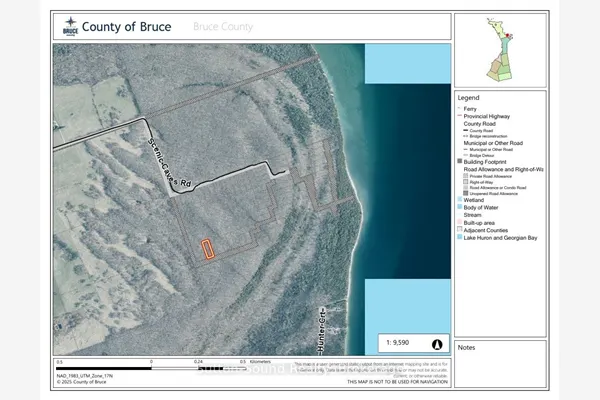Click the Private Road Allowance legend box
This screenshot has width=600, height=400.
click(466, 176)
